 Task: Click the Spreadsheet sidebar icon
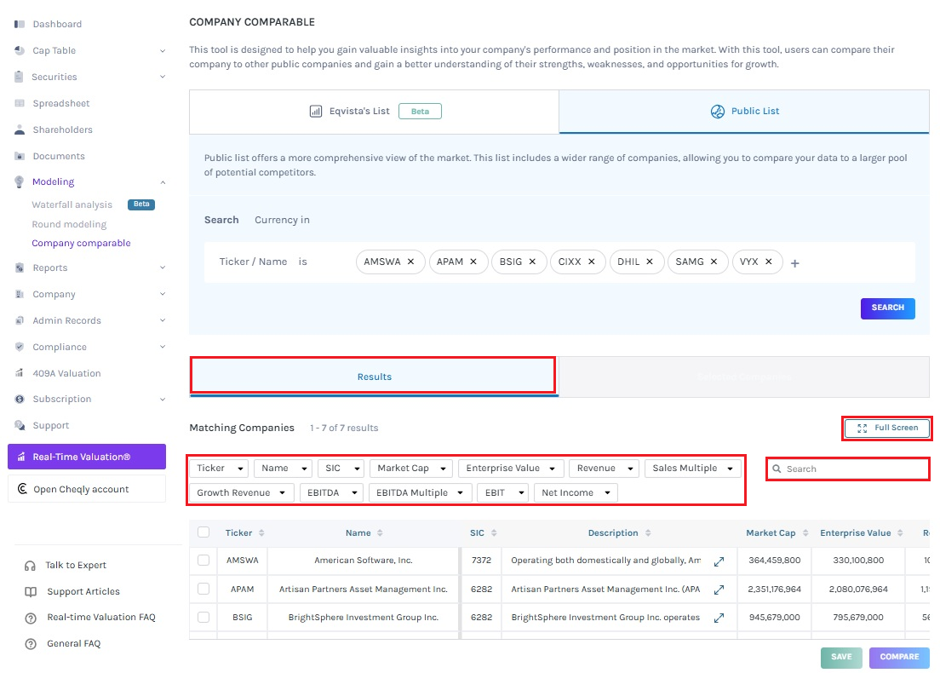point(20,103)
